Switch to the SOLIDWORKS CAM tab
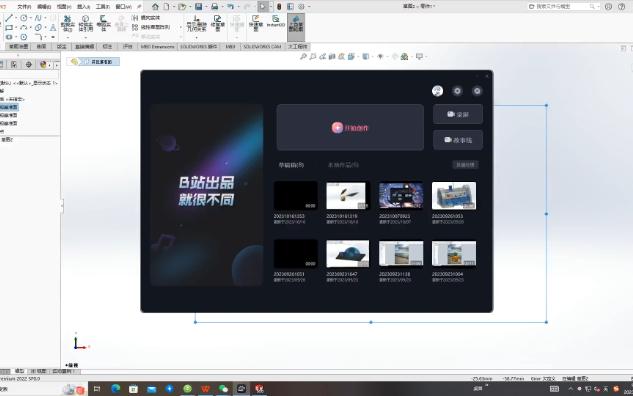 (x=262, y=47)
